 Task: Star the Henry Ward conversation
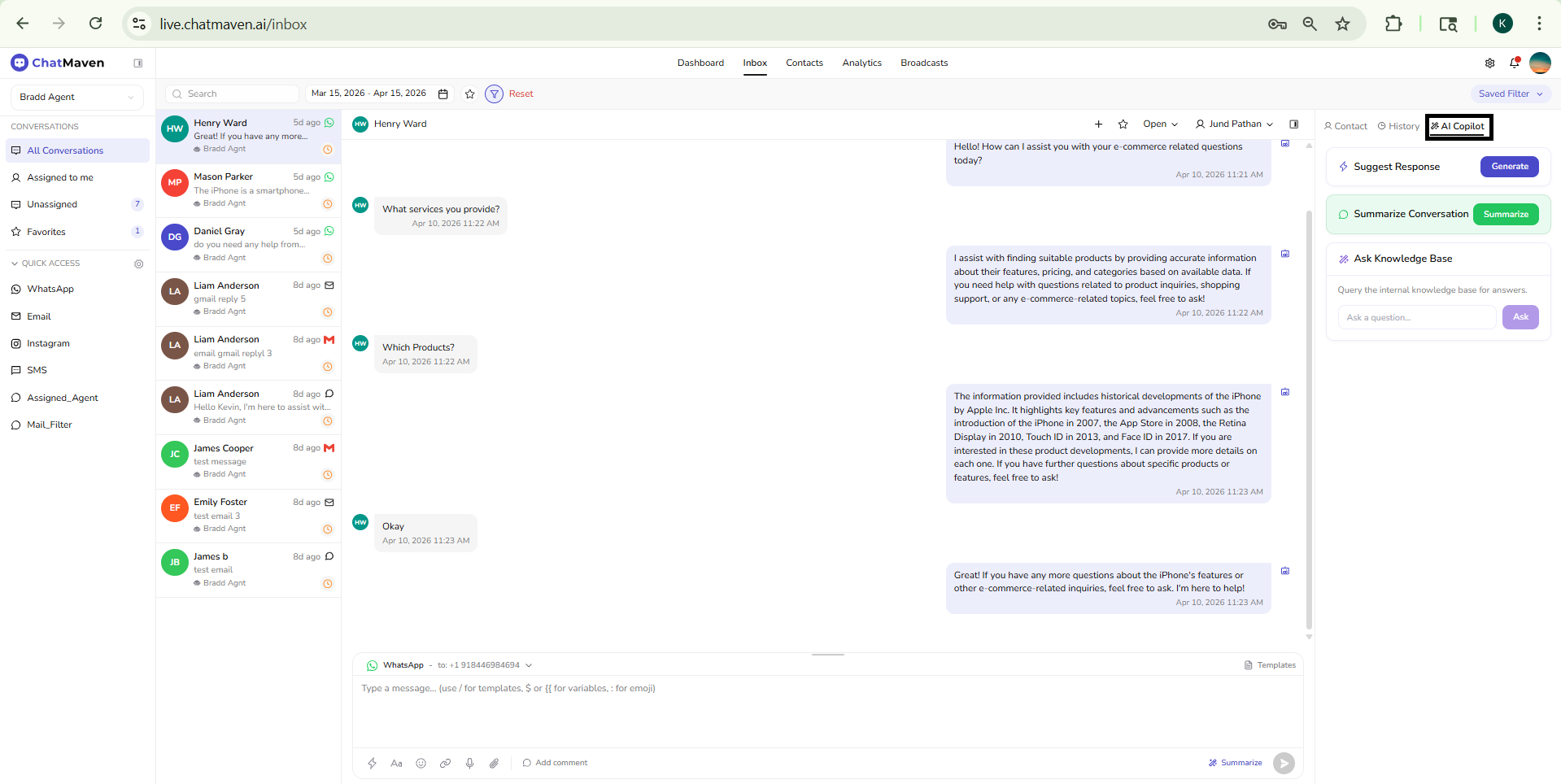tap(1123, 124)
